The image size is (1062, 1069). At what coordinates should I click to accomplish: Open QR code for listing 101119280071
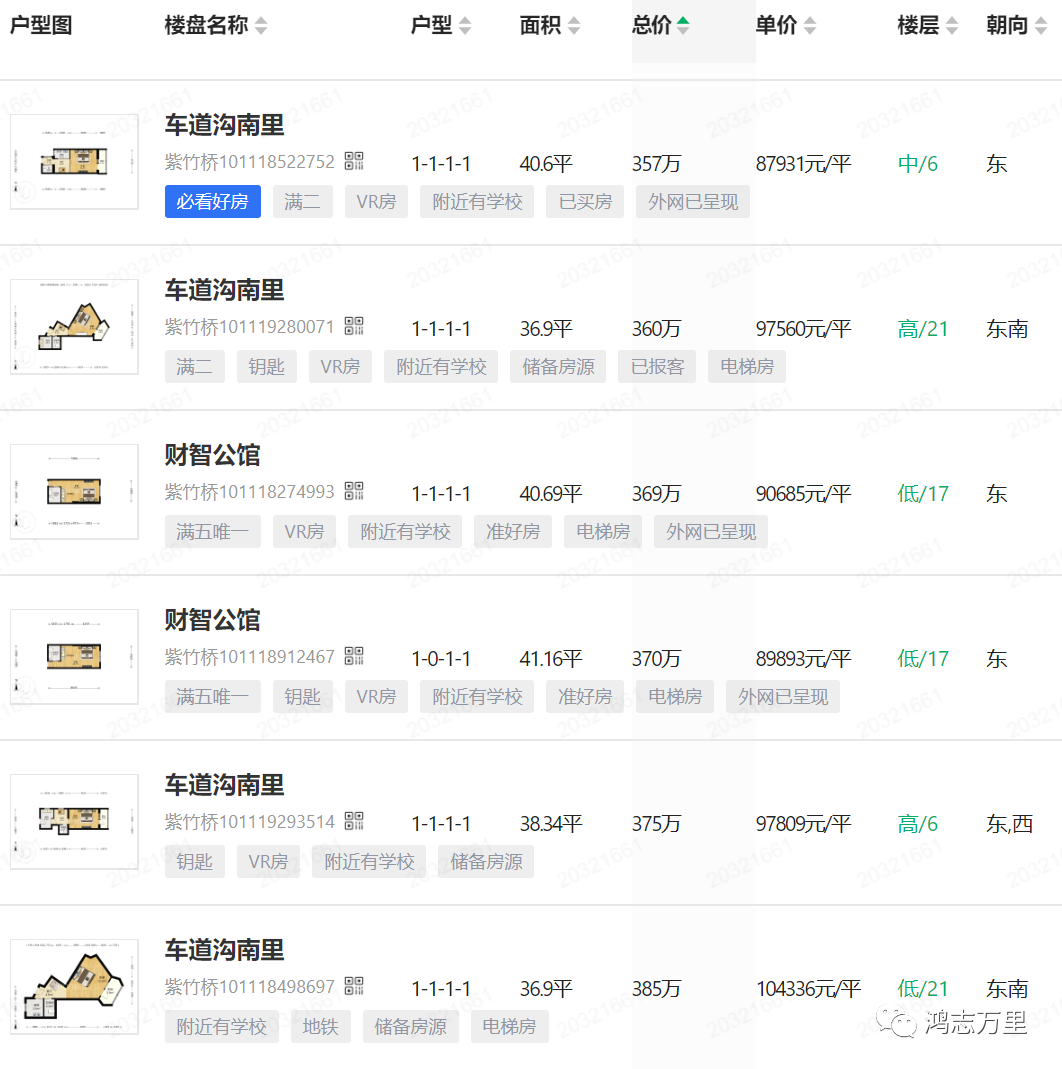point(354,326)
